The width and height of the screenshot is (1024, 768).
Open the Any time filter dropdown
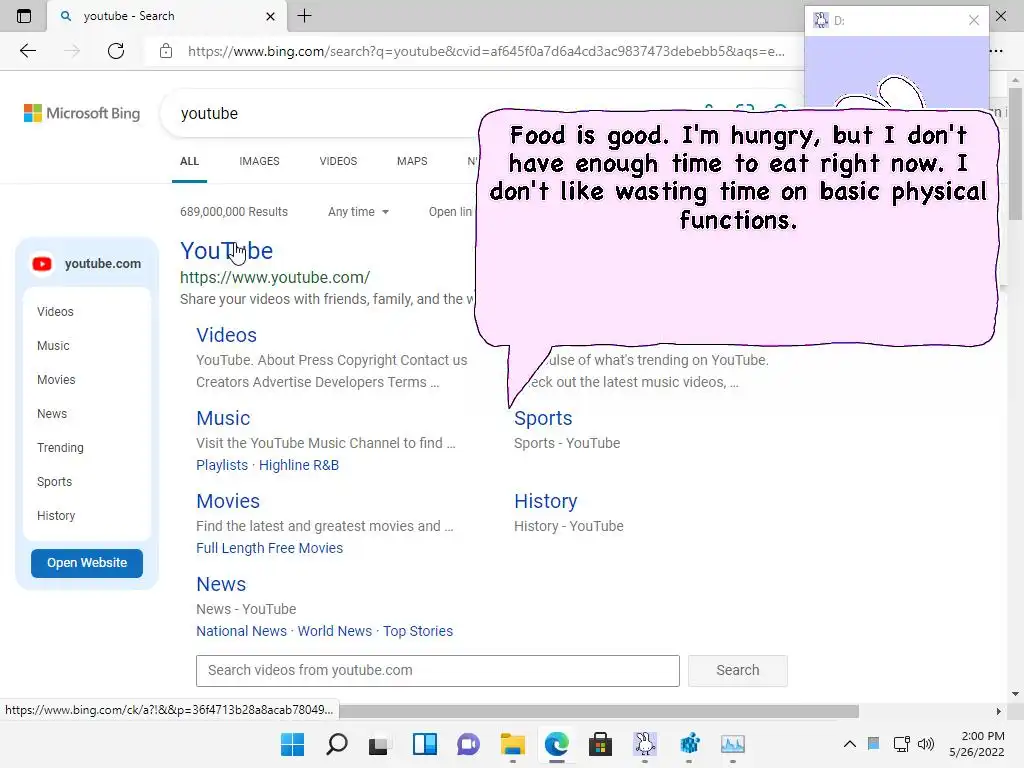[x=358, y=212]
